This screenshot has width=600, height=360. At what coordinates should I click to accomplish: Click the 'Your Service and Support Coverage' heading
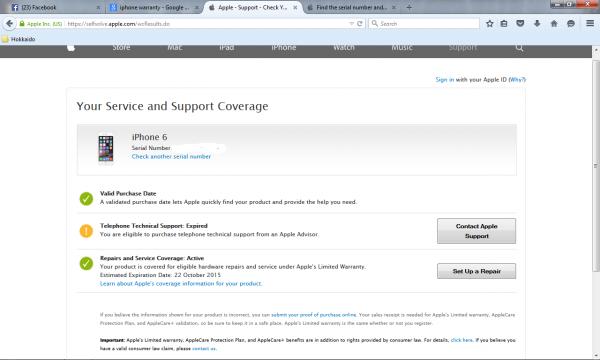coord(172,106)
